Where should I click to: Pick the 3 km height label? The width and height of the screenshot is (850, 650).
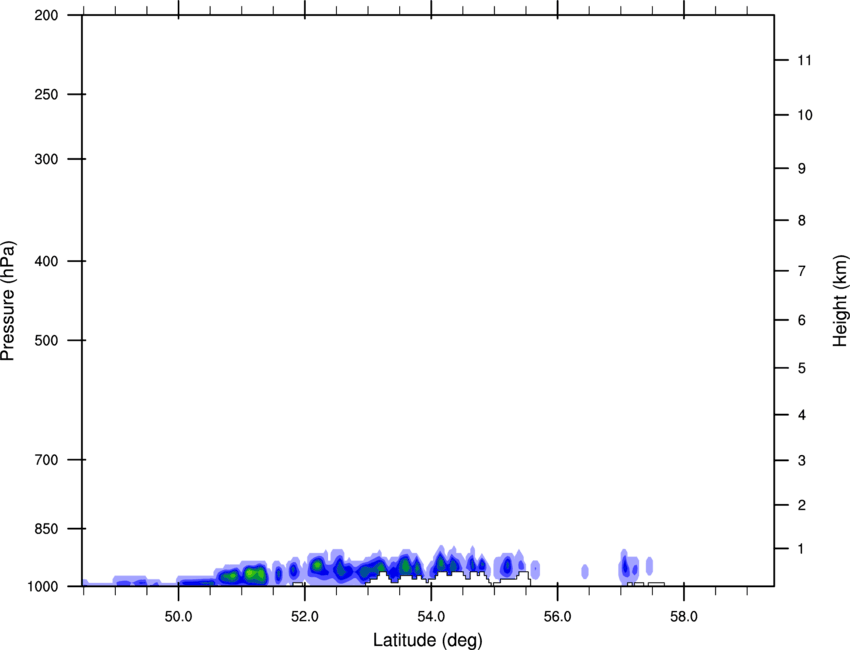point(801,460)
